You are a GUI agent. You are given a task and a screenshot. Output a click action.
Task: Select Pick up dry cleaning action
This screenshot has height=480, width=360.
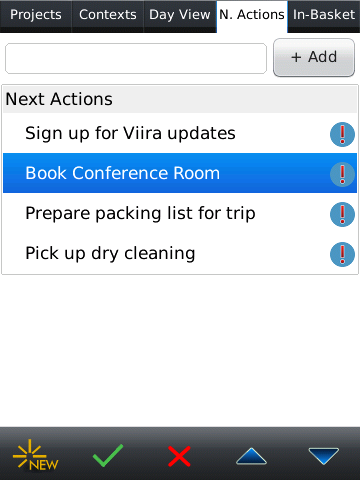pyautogui.click(x=180, y=253)
